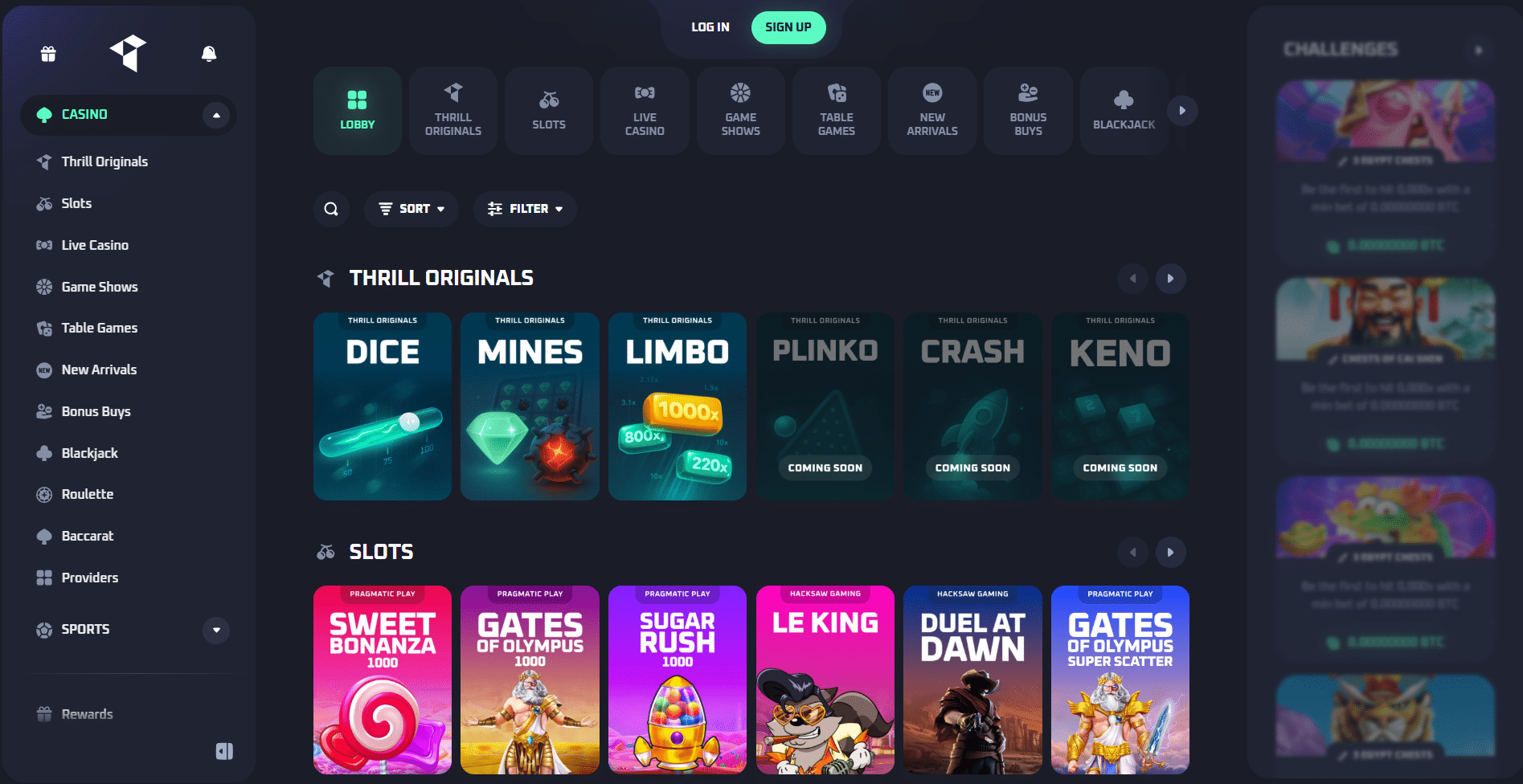Open the Mines game card
The height and width of the screenshot is (784, 1523).
pyautogui.click(x=530, y=406)
